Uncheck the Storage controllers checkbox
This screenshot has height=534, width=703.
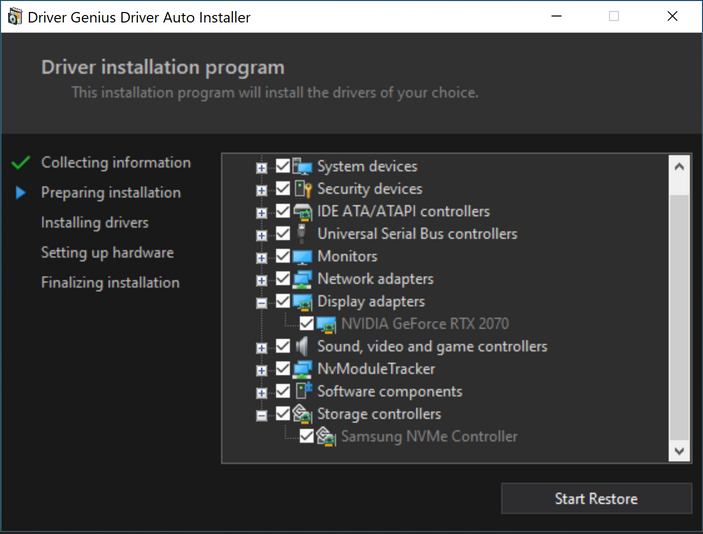pyautogui.click(x=283, y=413)
